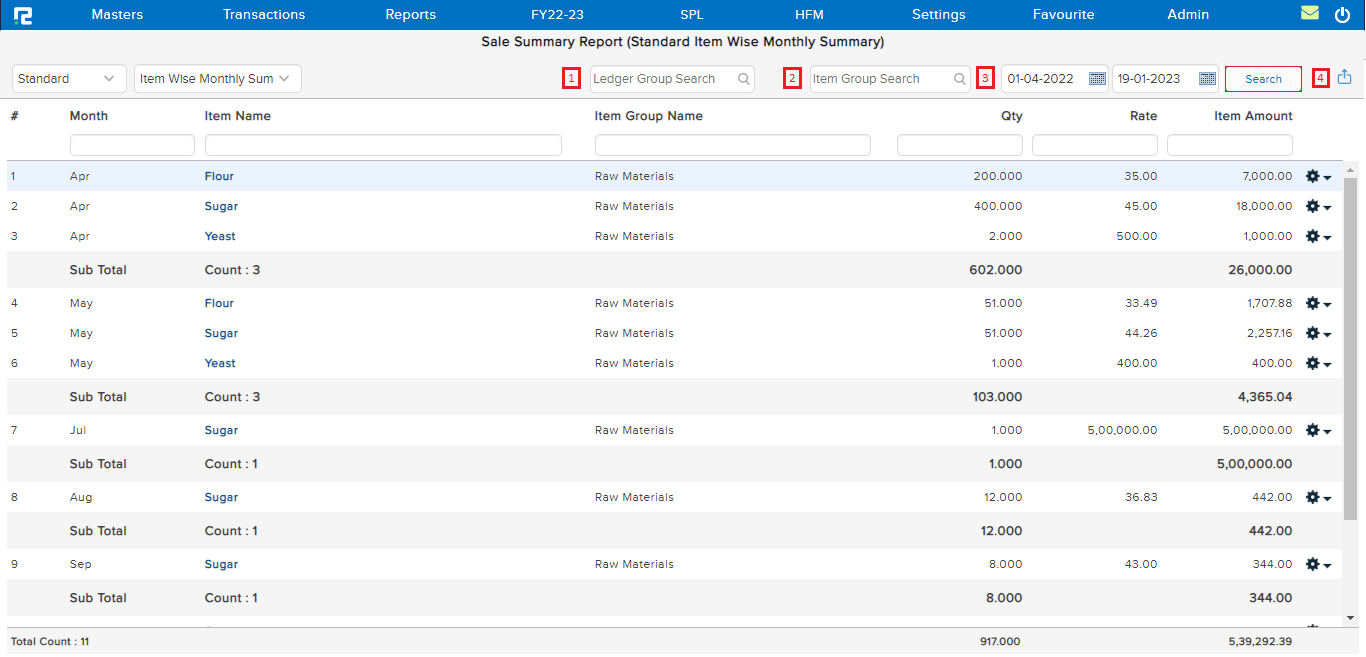Screen dimensions: 1366x657
Task: Open the calendar for the end date 19-01-2023
Action: (1206, 78)
